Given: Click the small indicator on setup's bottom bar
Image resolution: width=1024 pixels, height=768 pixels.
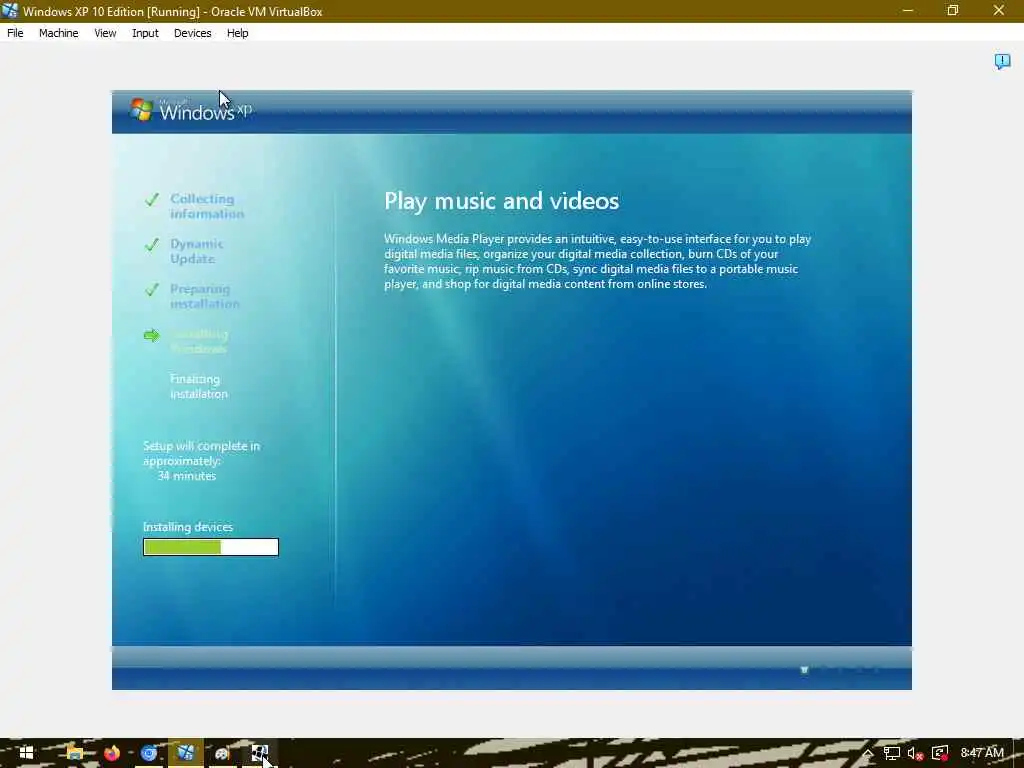Looking at the screenshot, I should point(805,669).
